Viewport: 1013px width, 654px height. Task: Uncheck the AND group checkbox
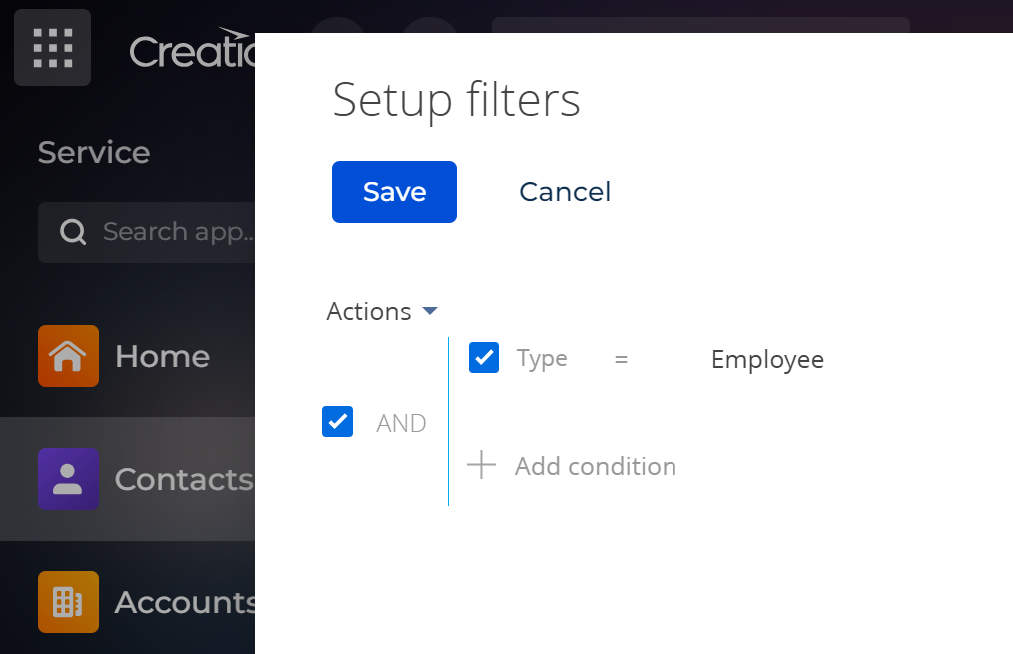pyautogui.click(x=337, y=421)
